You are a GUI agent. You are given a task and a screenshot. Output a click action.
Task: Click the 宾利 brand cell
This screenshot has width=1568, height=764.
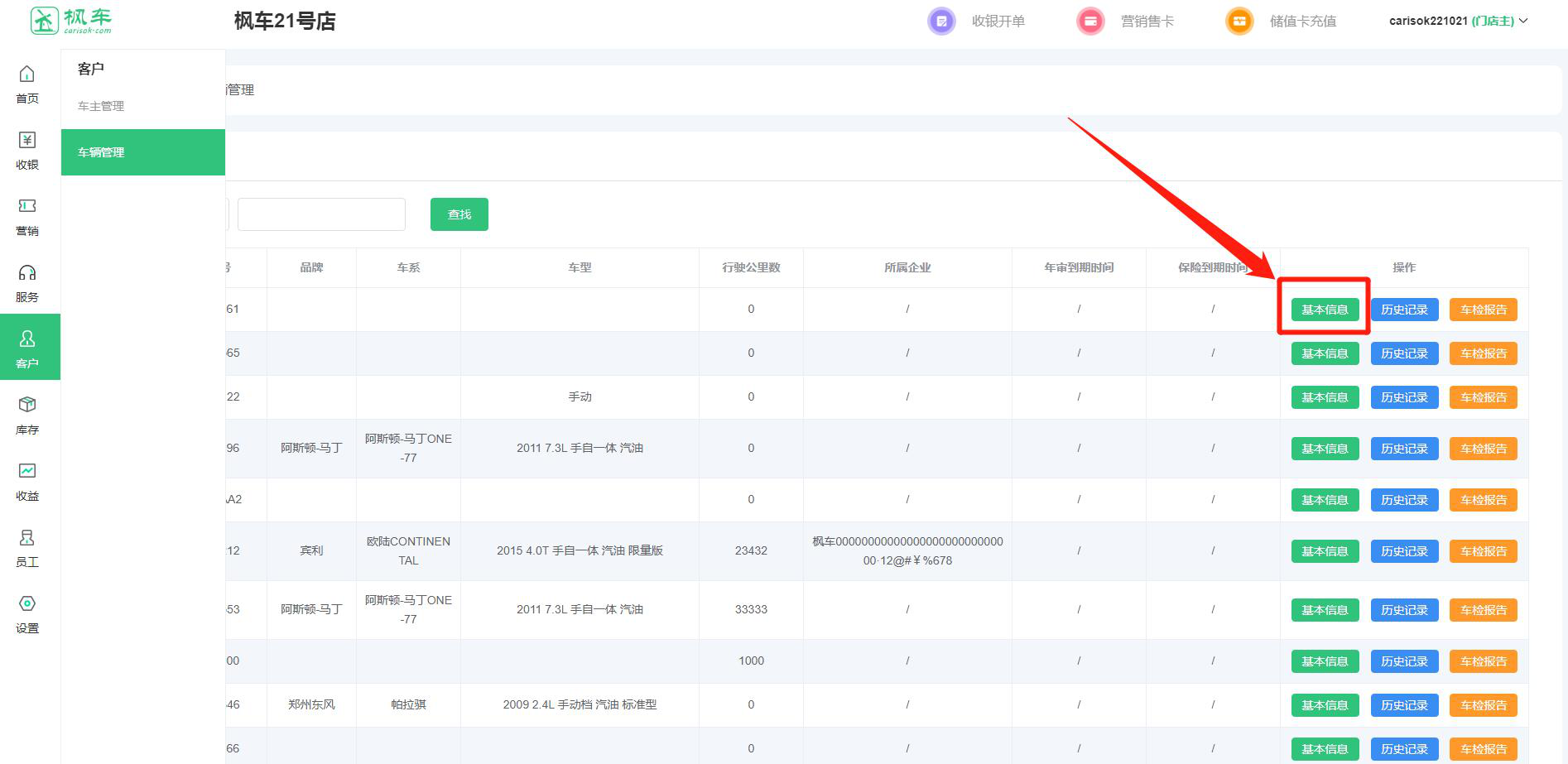(311, 550)
